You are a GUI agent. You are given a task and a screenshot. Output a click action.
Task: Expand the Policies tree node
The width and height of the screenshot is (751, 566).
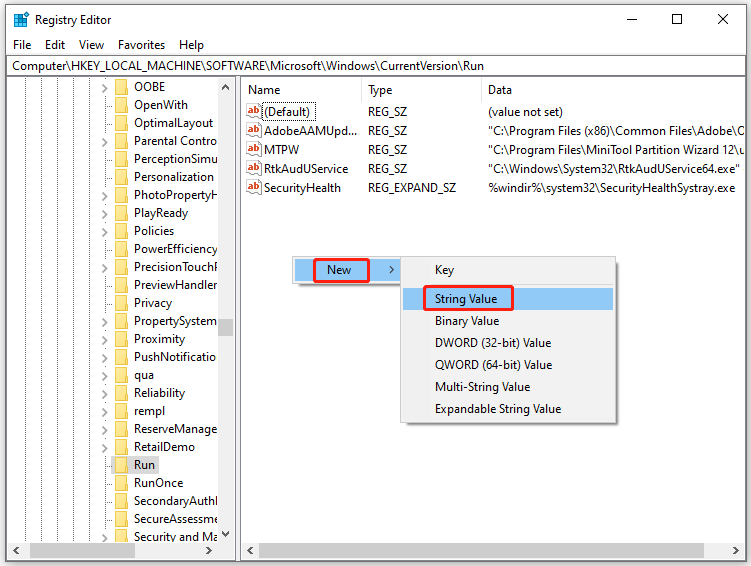(x=104, y=232)
